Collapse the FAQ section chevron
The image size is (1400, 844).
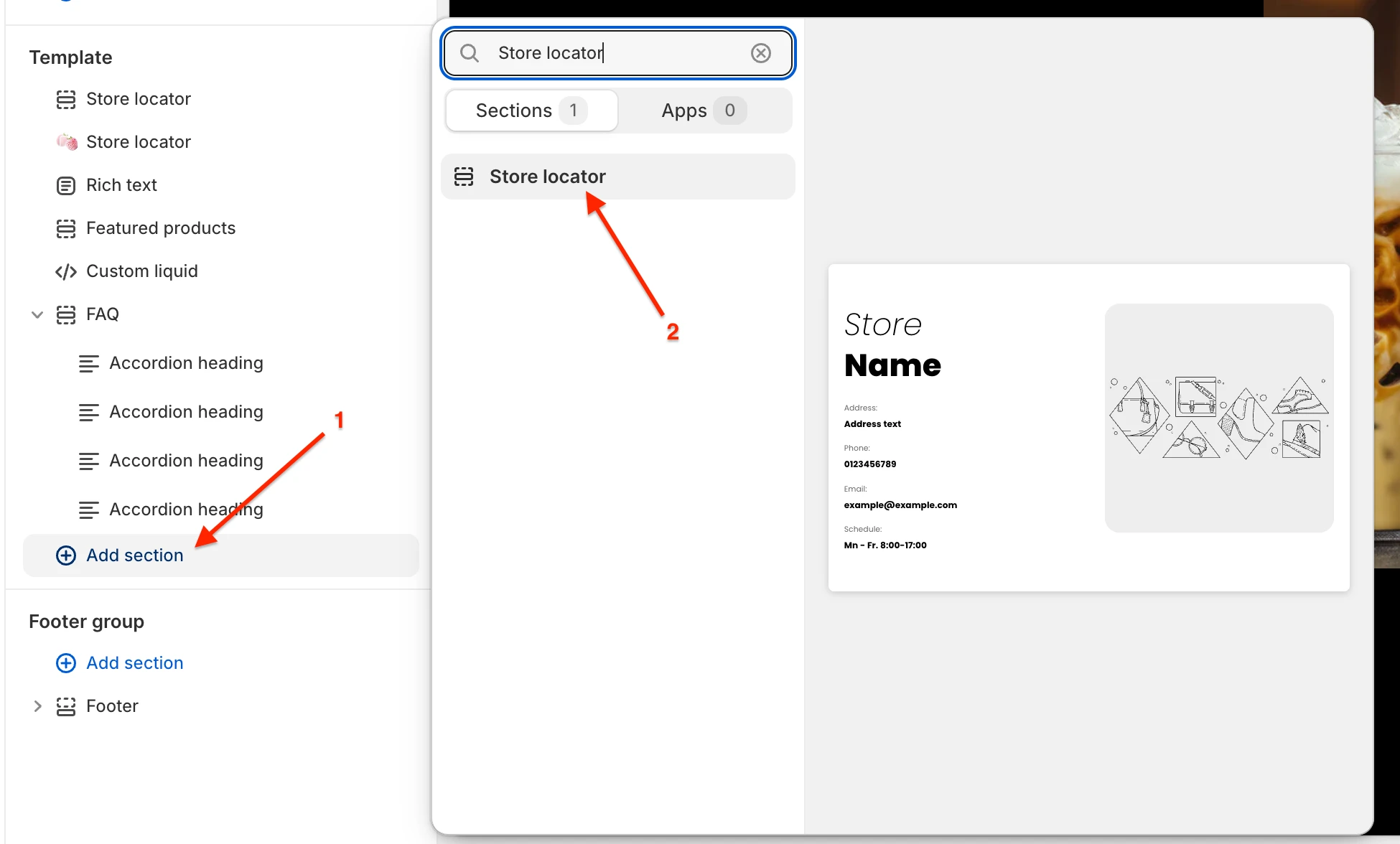pos(37,314)
